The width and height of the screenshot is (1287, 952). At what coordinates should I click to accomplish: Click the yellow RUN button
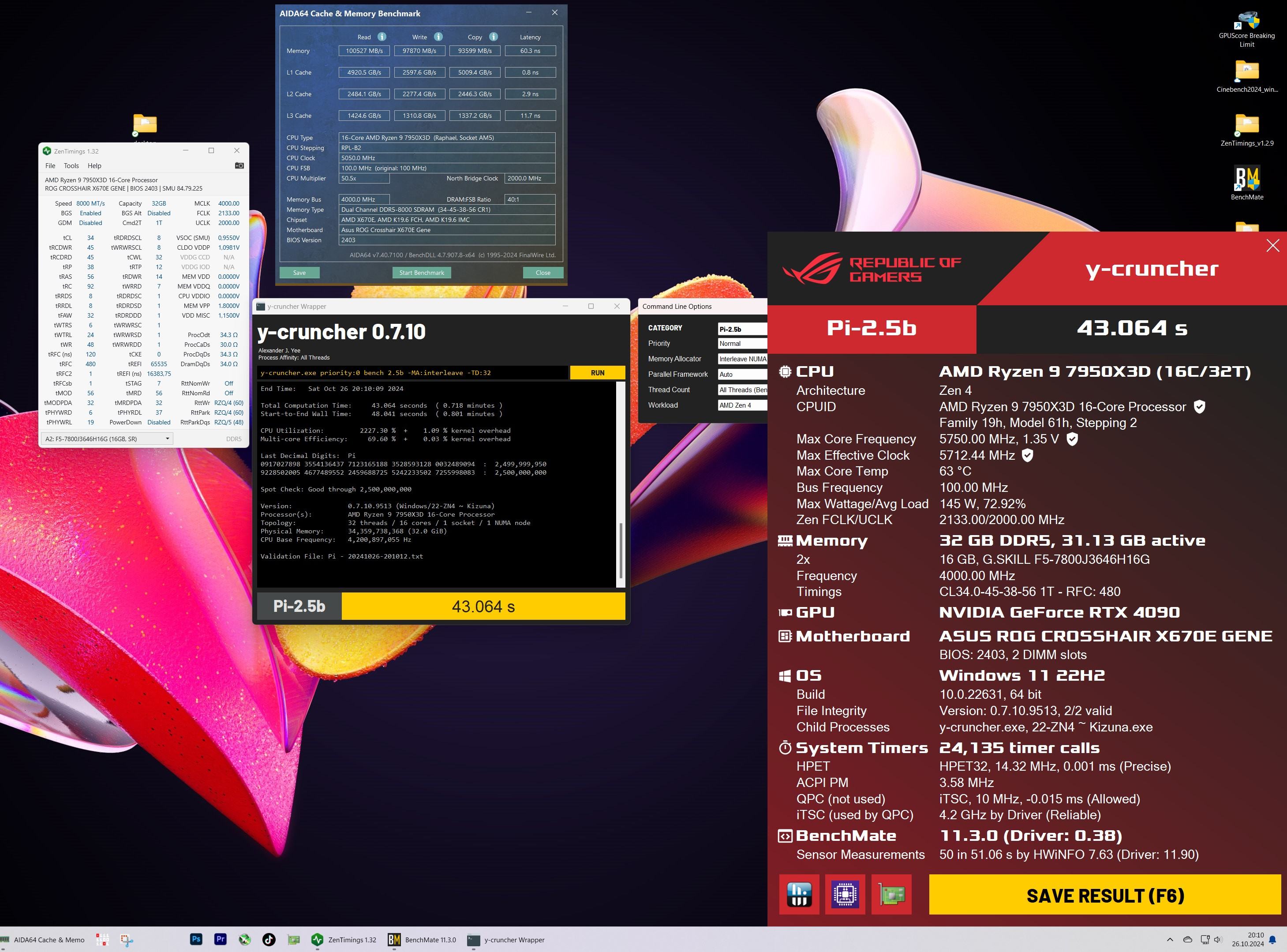click(x=598, y=373)
